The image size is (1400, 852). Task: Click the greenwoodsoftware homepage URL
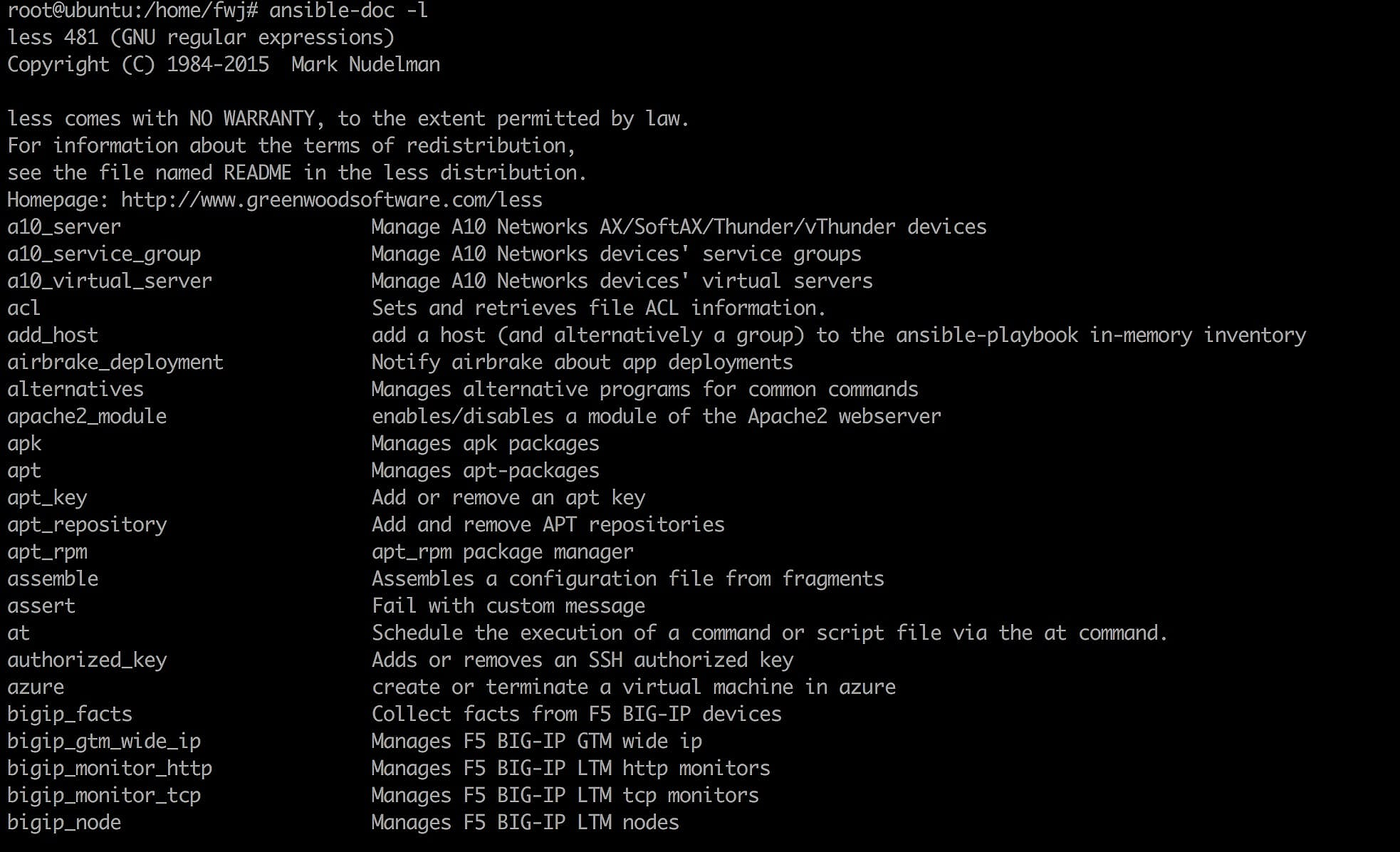pos(331,200)
